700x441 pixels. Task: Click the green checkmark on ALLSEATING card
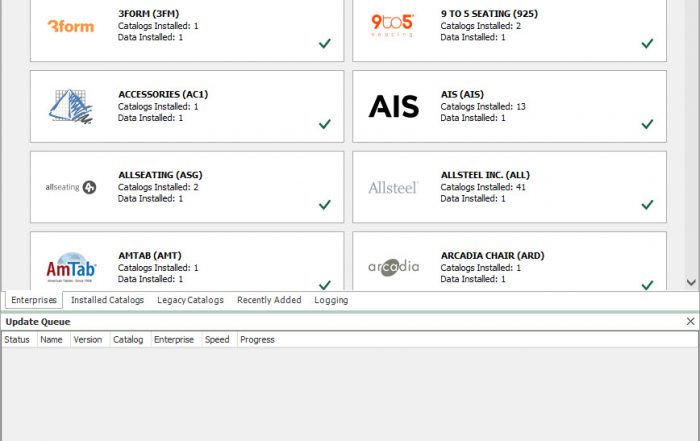(325, 204)
